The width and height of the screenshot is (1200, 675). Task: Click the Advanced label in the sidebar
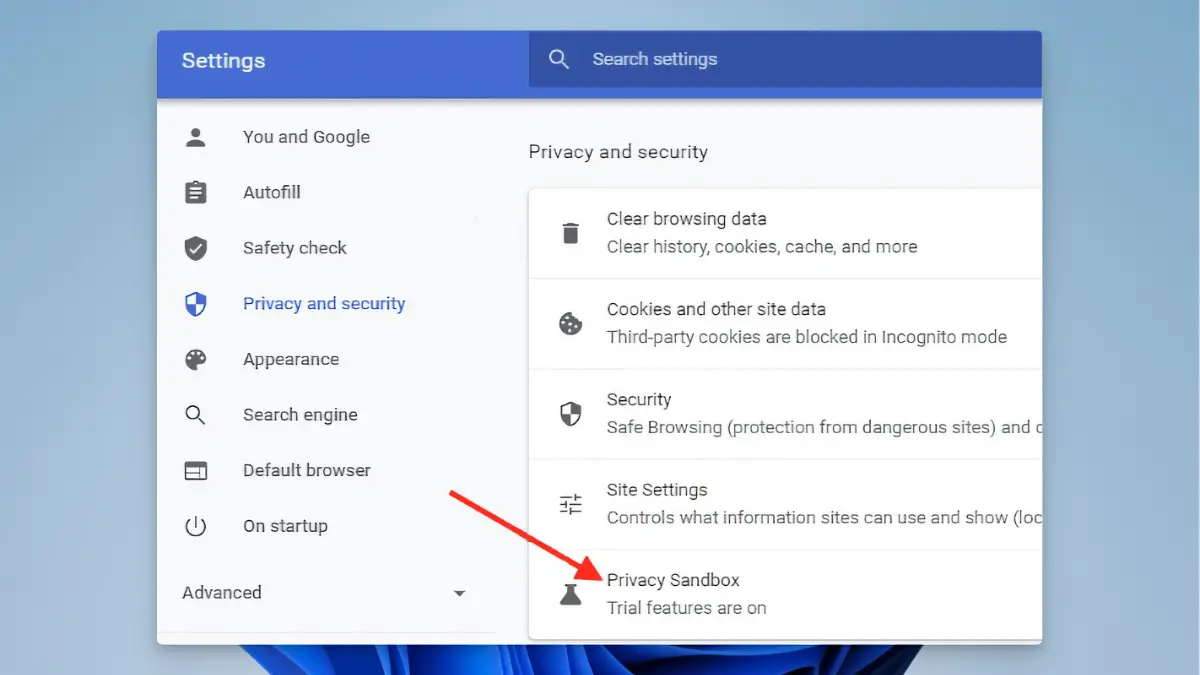(222, 593)
